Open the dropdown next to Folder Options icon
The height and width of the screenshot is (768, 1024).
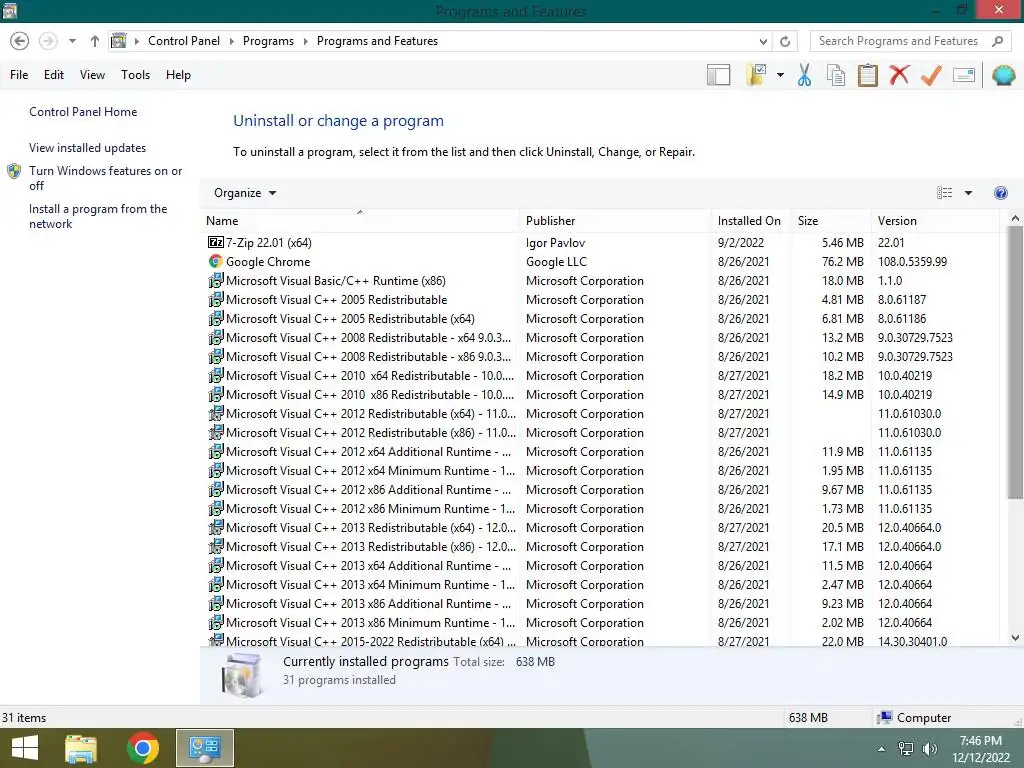[780, 75]
